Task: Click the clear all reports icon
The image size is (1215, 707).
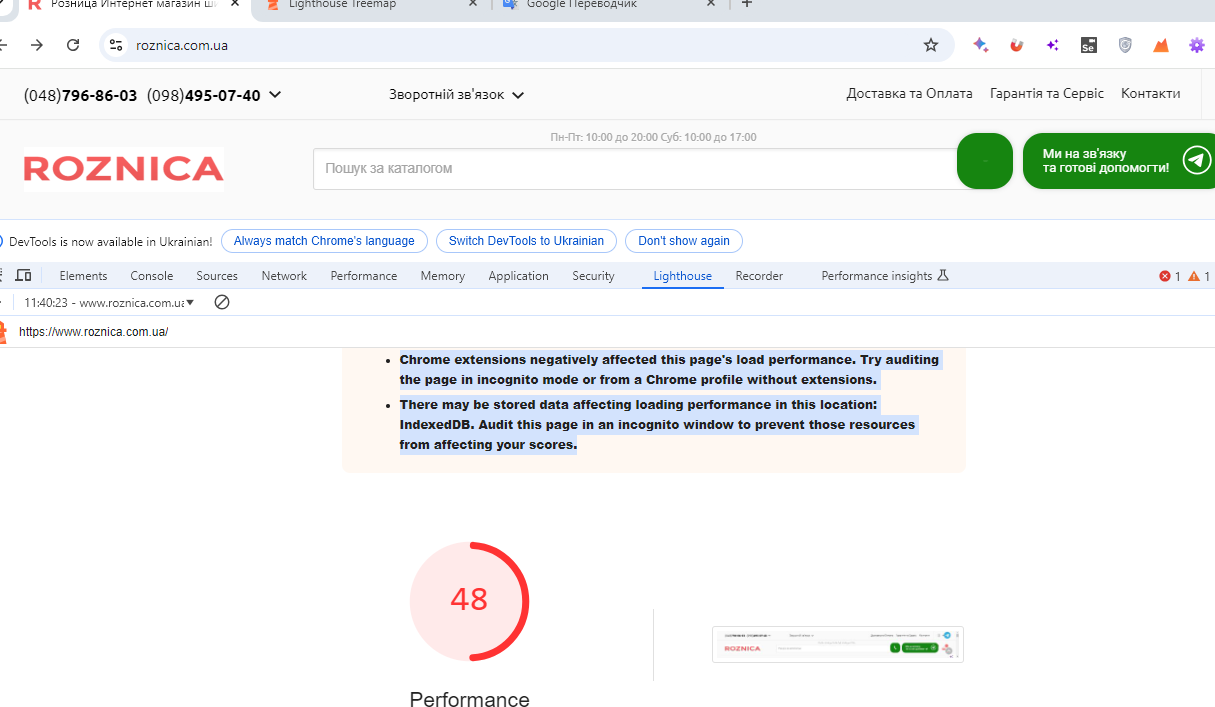Action: pos(222,302)
